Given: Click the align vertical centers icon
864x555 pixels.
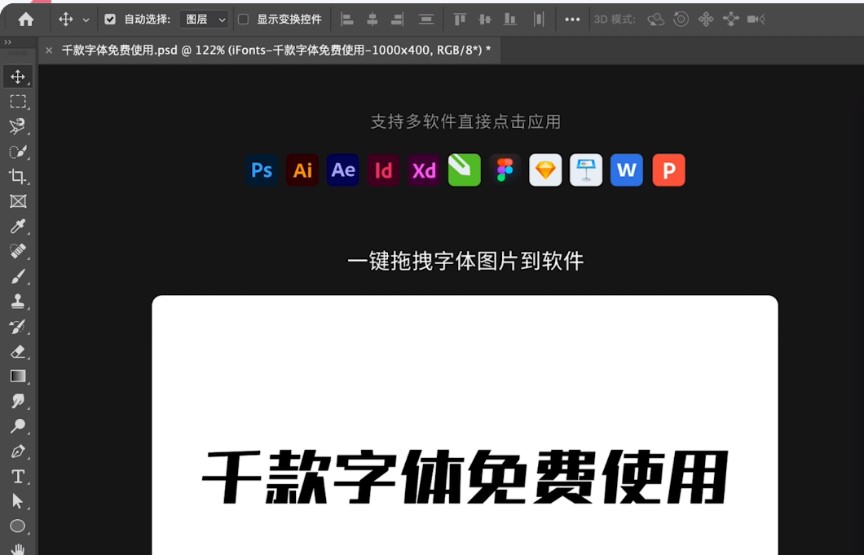Looking at the screenshot, I should coord(485,20).
